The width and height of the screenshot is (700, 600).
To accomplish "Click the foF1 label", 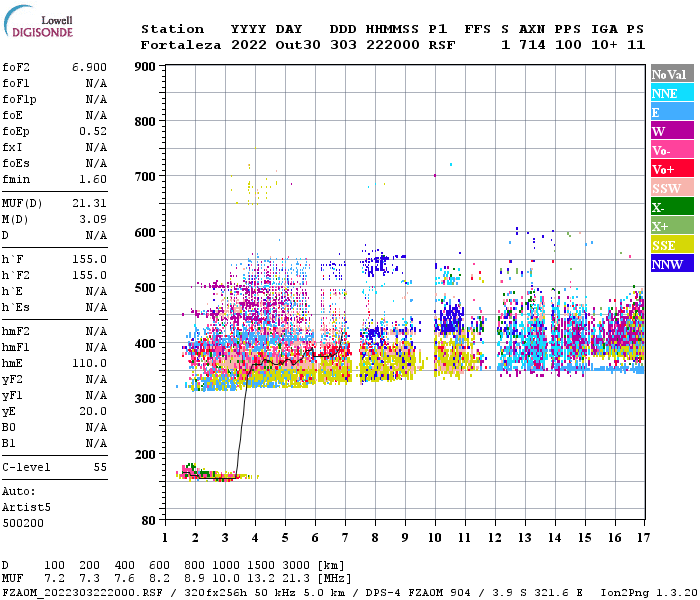I will pyautogui.click(x=16, y=83).
